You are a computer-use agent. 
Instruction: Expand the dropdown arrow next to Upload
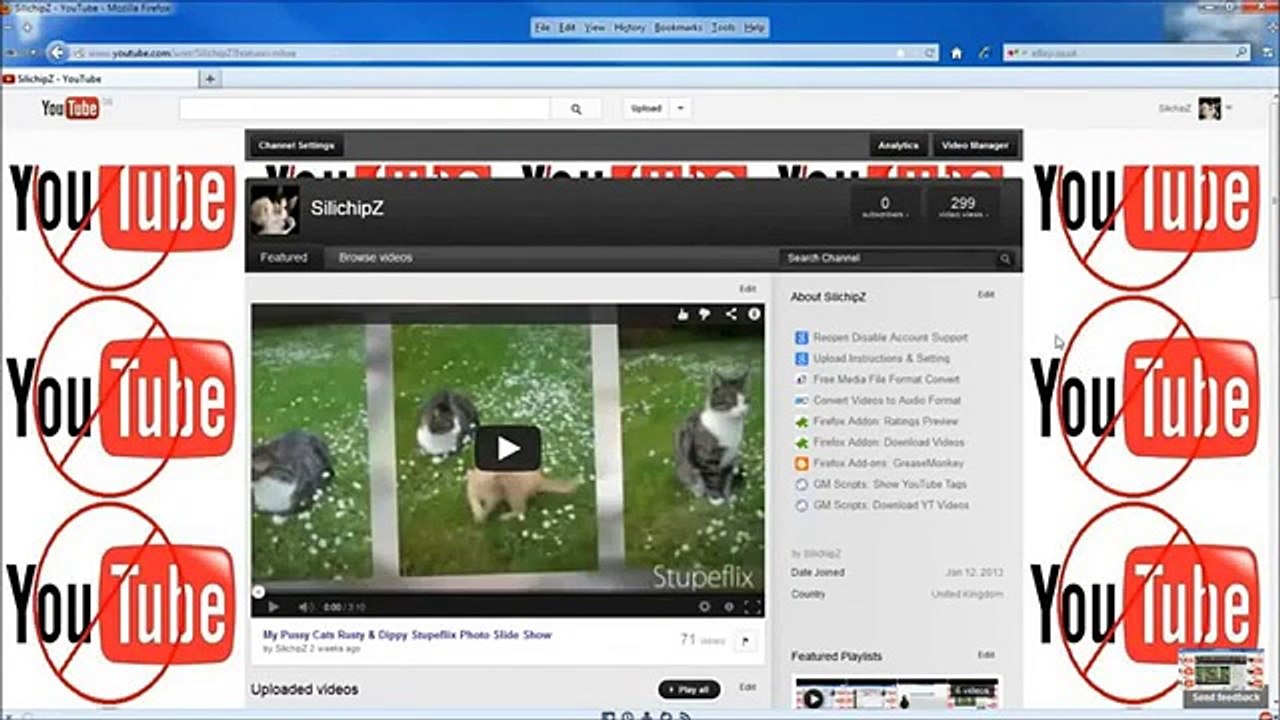click(x=680, y=108)
